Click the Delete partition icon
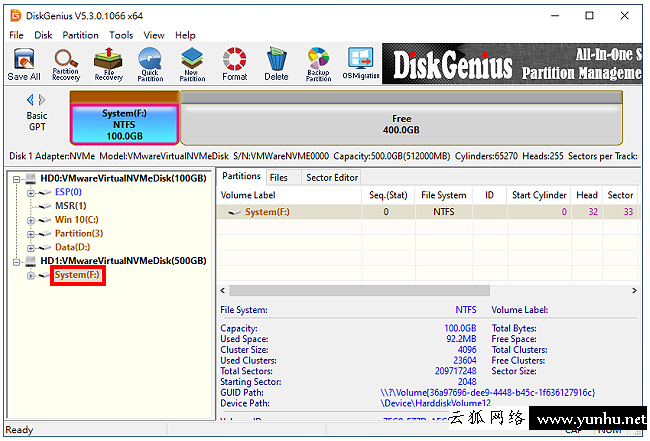The image size is (650, 441). point(276,64)
